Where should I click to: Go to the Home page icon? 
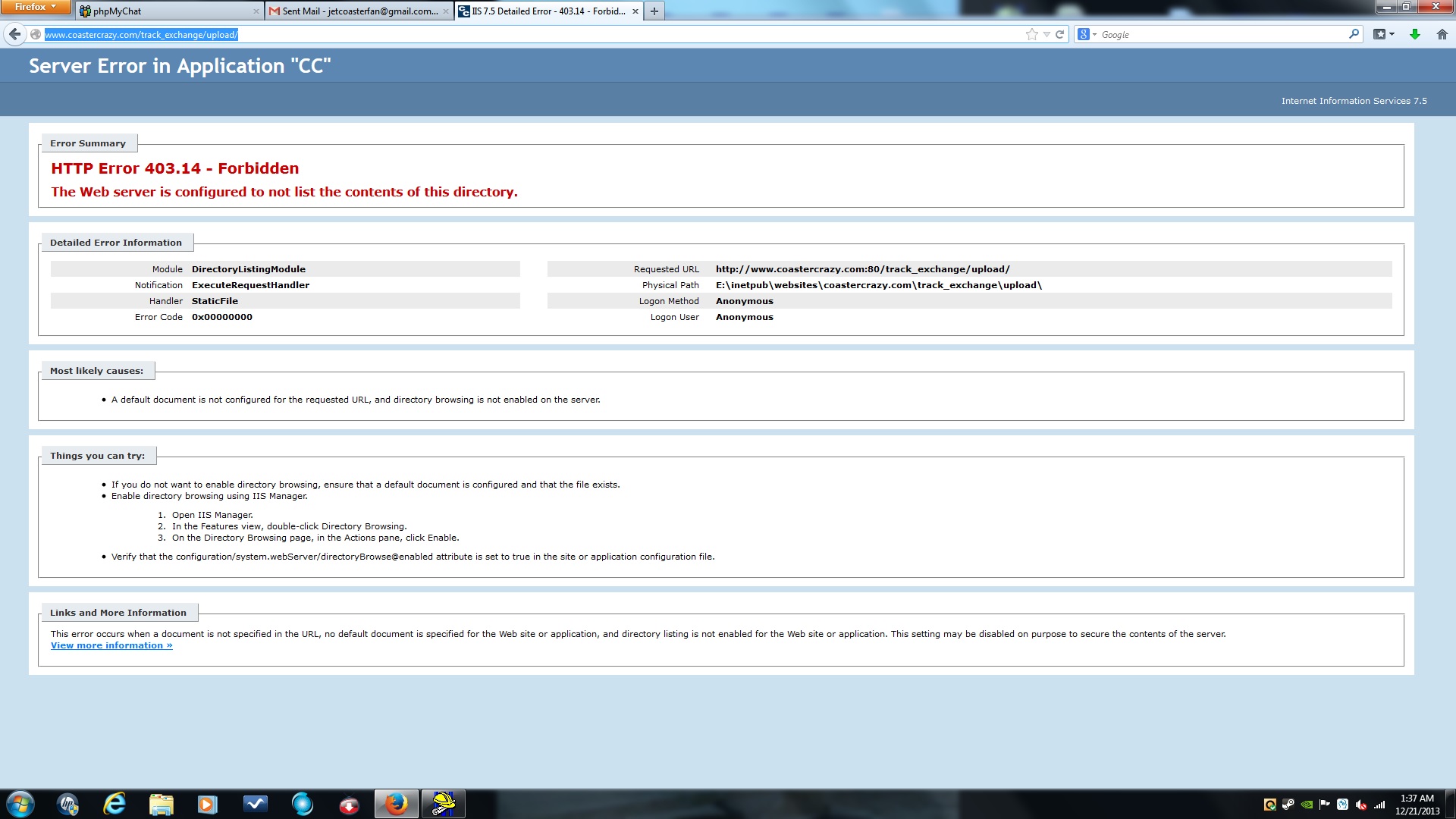[1442, 34]
